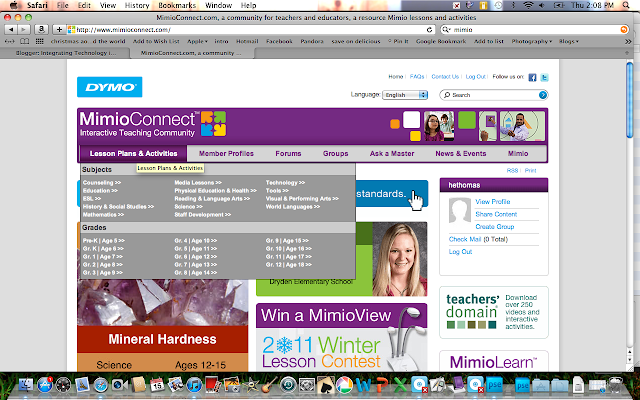Click the Technology subject link
Screen dimensions: 640x400
click(285, 182)
